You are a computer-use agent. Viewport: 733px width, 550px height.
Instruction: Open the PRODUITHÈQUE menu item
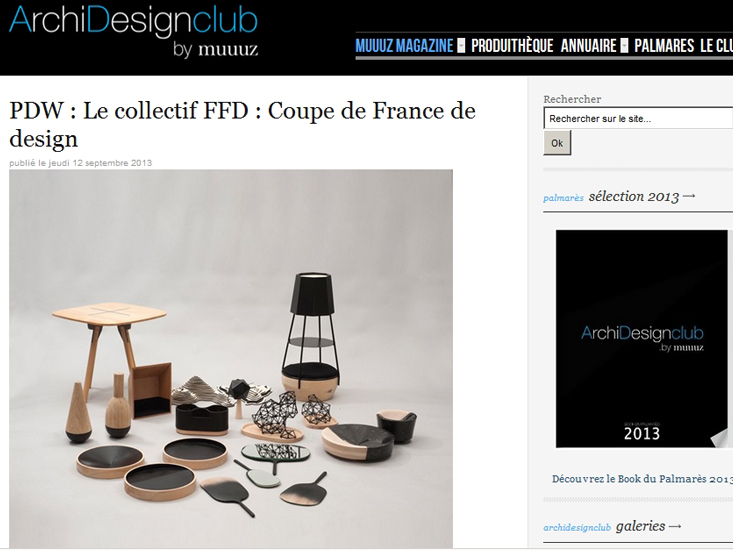tap(512, 46)
